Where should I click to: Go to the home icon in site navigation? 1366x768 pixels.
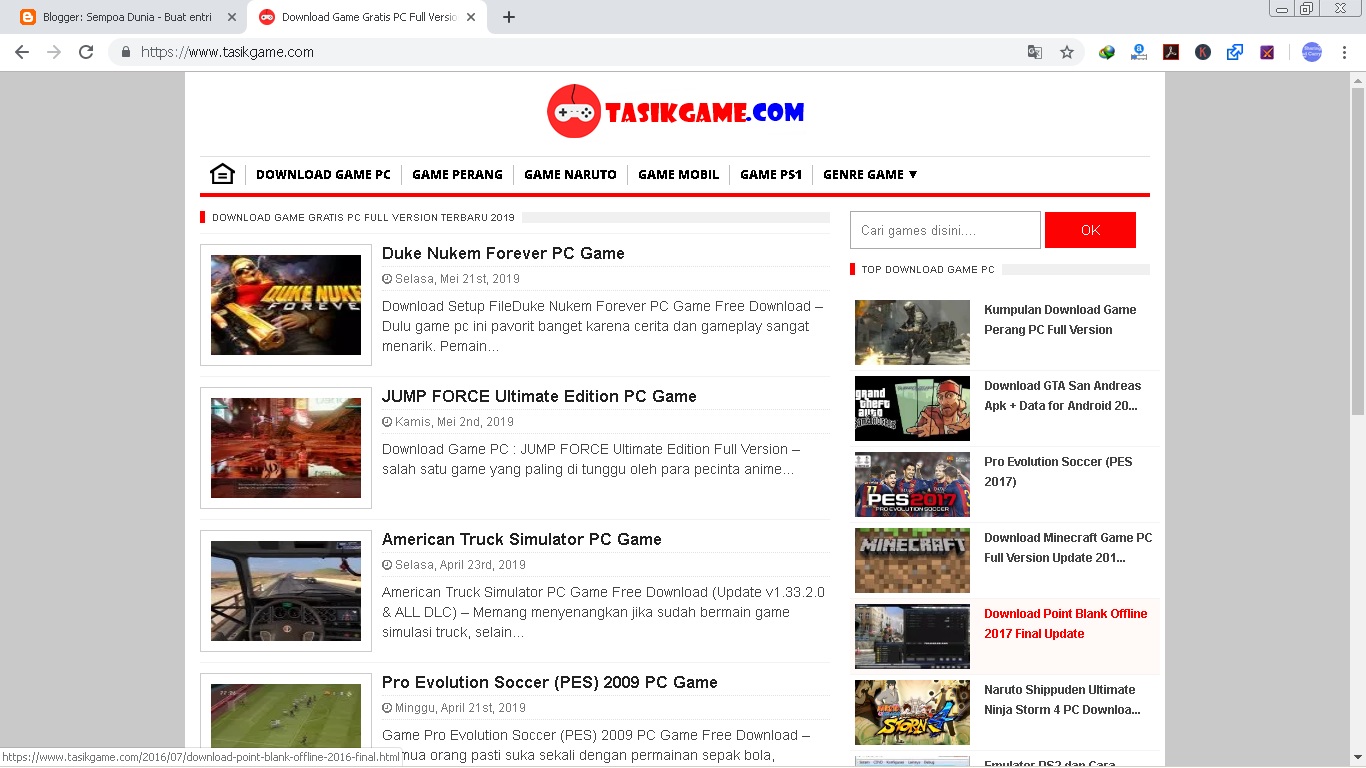222,174
